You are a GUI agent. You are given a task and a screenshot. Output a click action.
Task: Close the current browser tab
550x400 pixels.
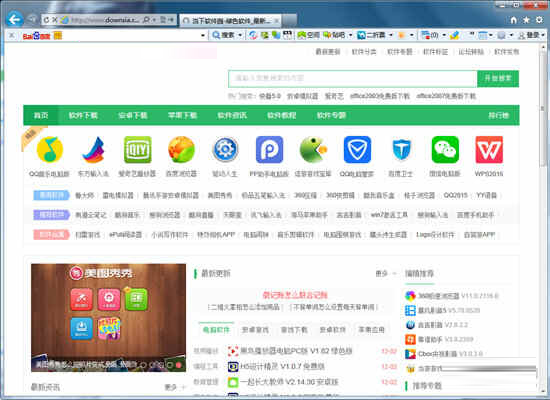pos(276,21)
